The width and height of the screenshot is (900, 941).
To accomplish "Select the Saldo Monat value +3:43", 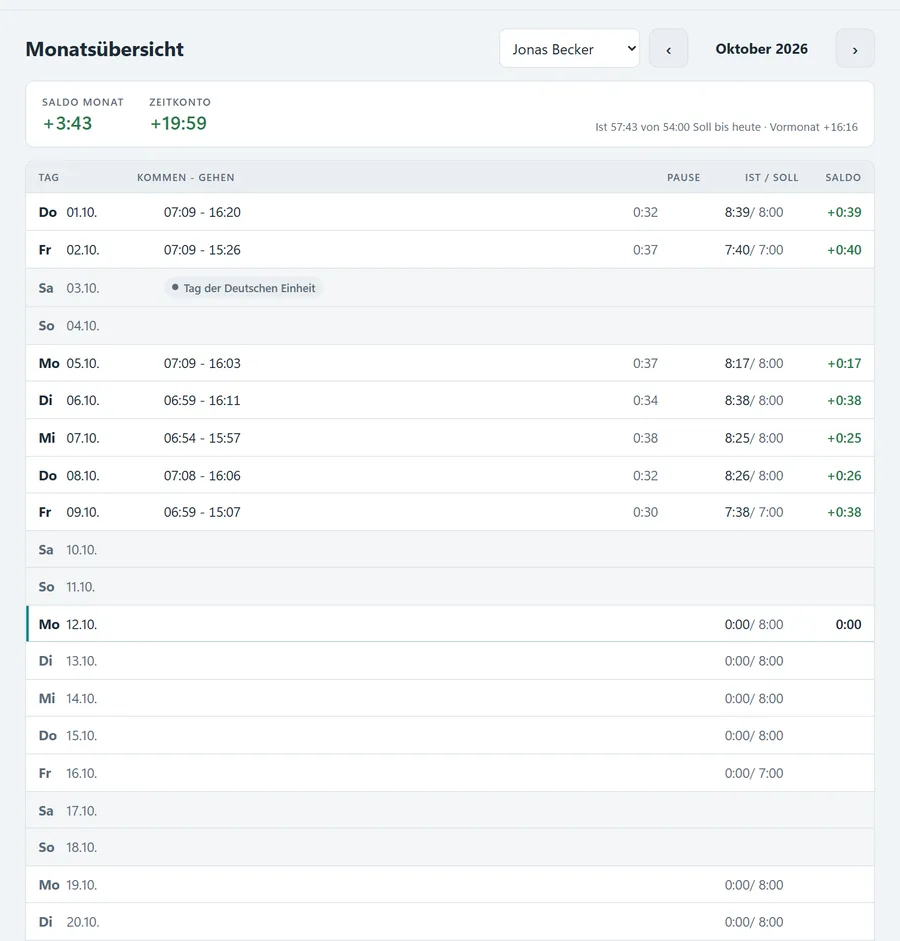I will point(67,123).
